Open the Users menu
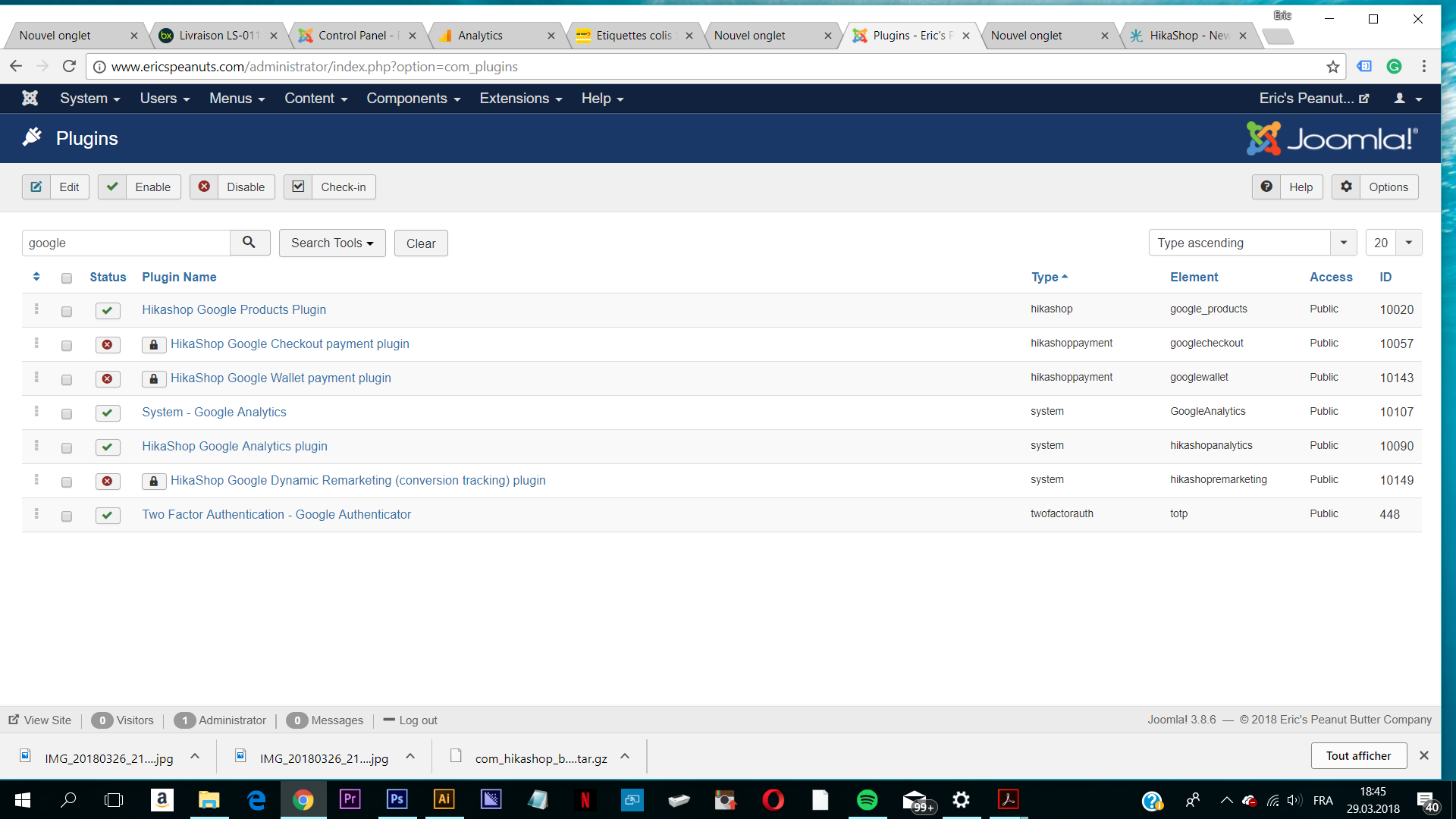 165,99
